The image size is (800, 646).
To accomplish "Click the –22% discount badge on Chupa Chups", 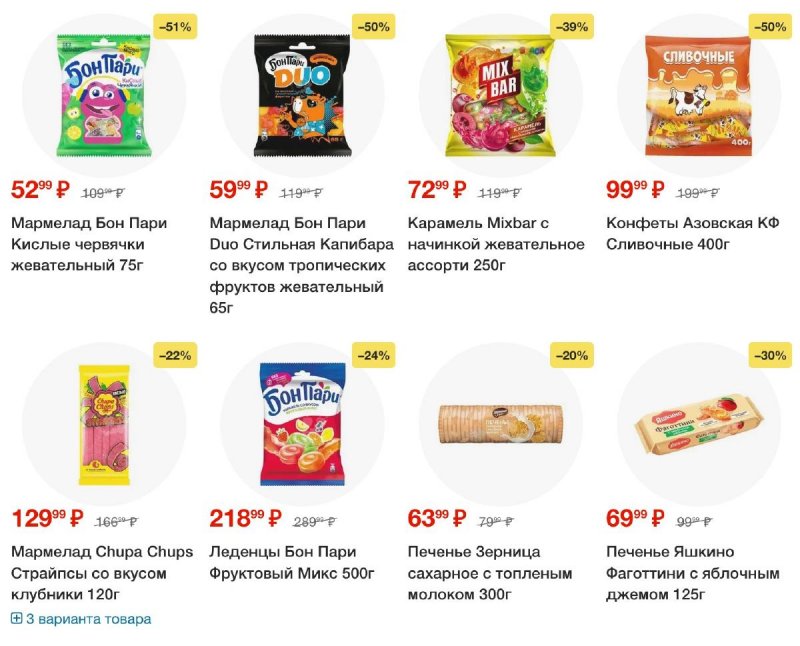I will click(x=175, y=355).
